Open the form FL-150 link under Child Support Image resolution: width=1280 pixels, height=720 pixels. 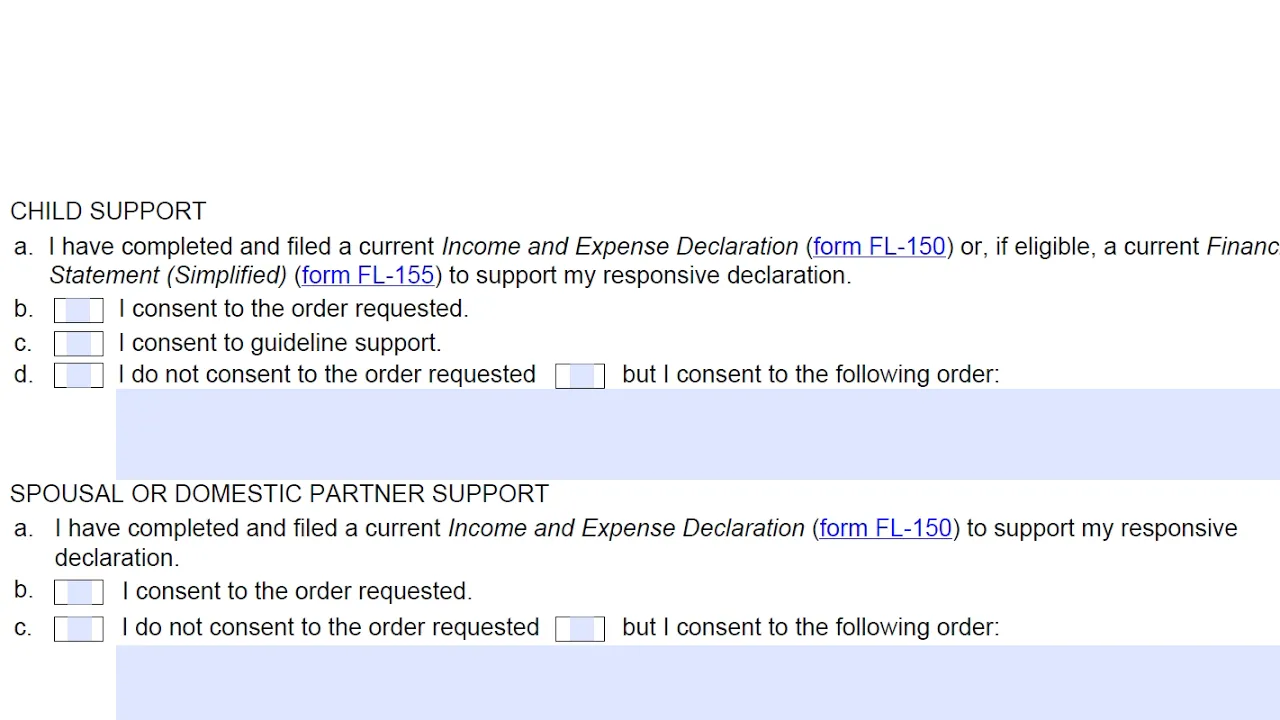pyautogui.click(x=879, y=247)
